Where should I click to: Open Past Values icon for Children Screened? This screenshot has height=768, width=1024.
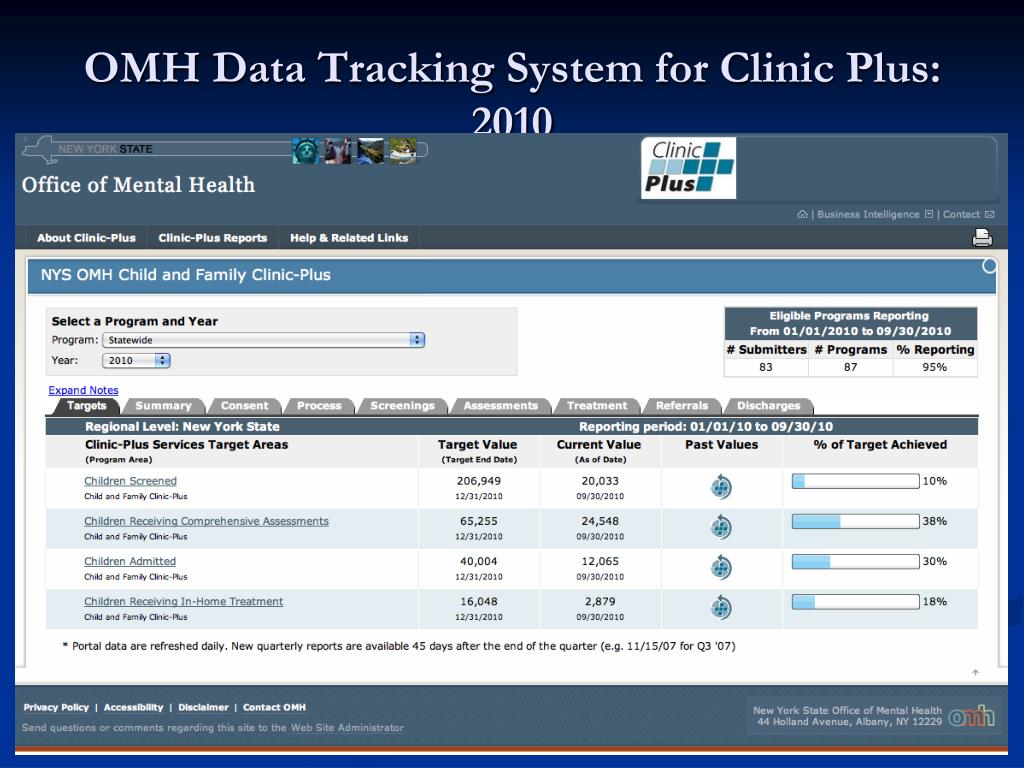click(x=721, y=487)
